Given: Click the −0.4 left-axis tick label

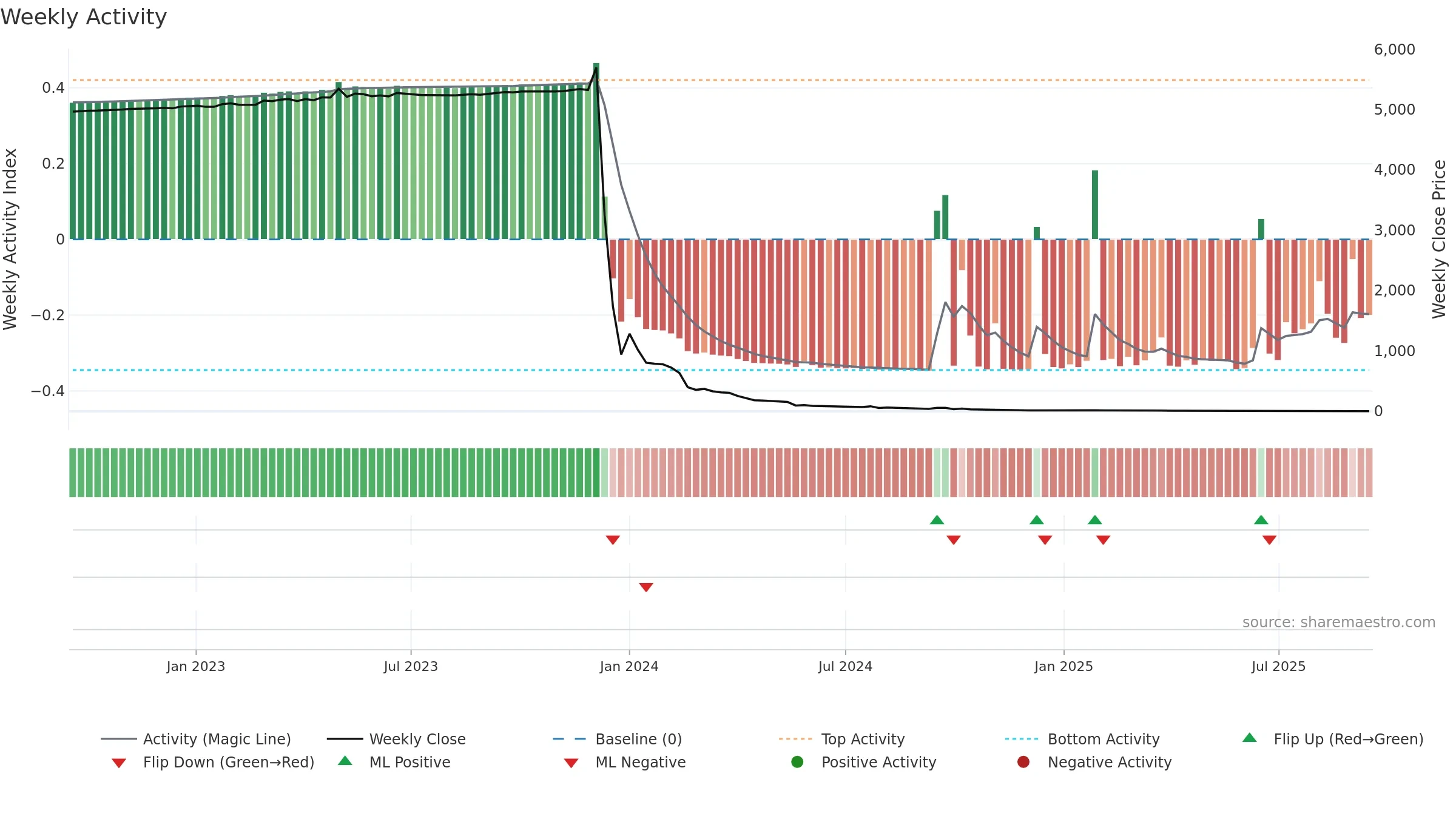Looking at the screenshot, I should tap(48, 391).
